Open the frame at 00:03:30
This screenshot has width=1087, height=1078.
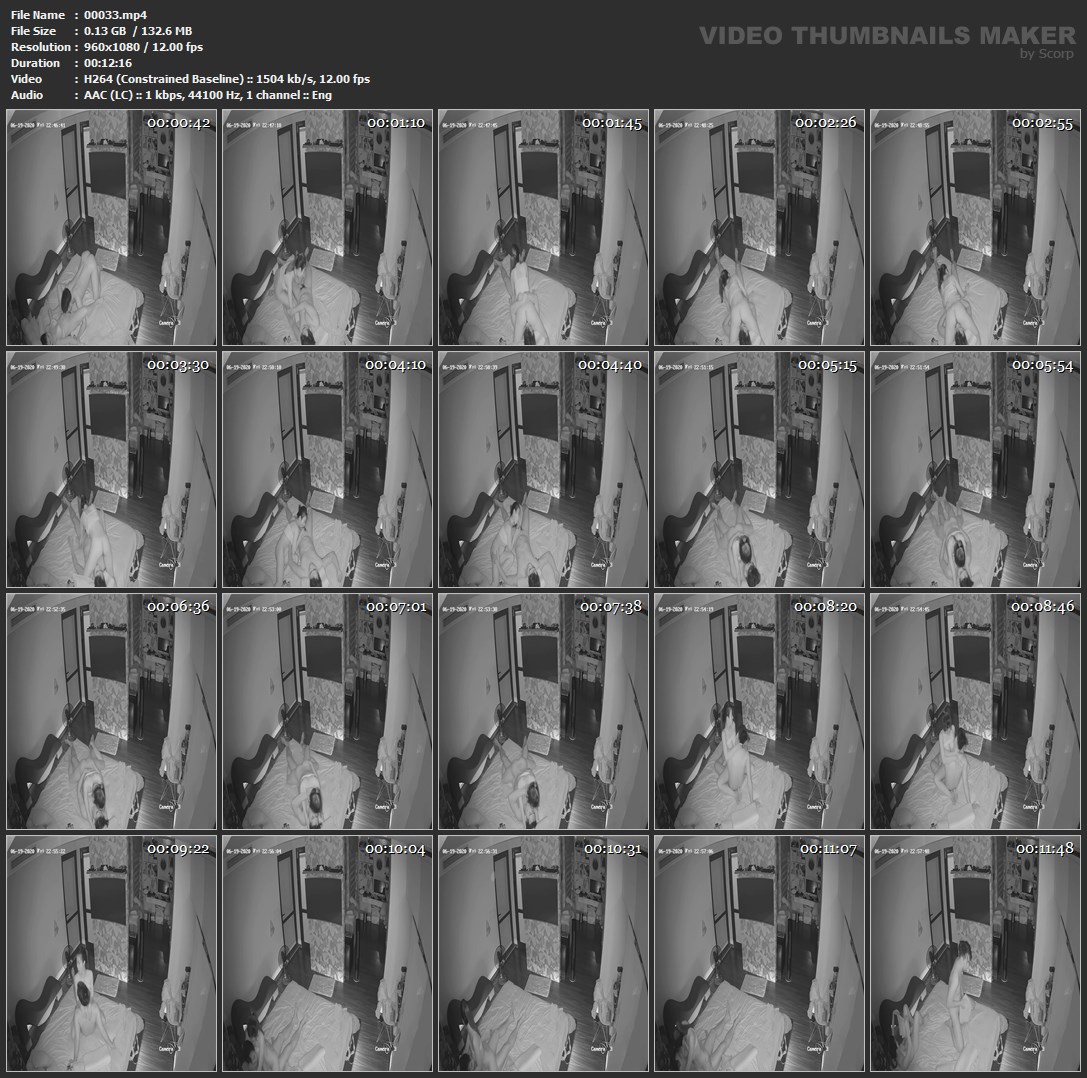tap(111, 469)
